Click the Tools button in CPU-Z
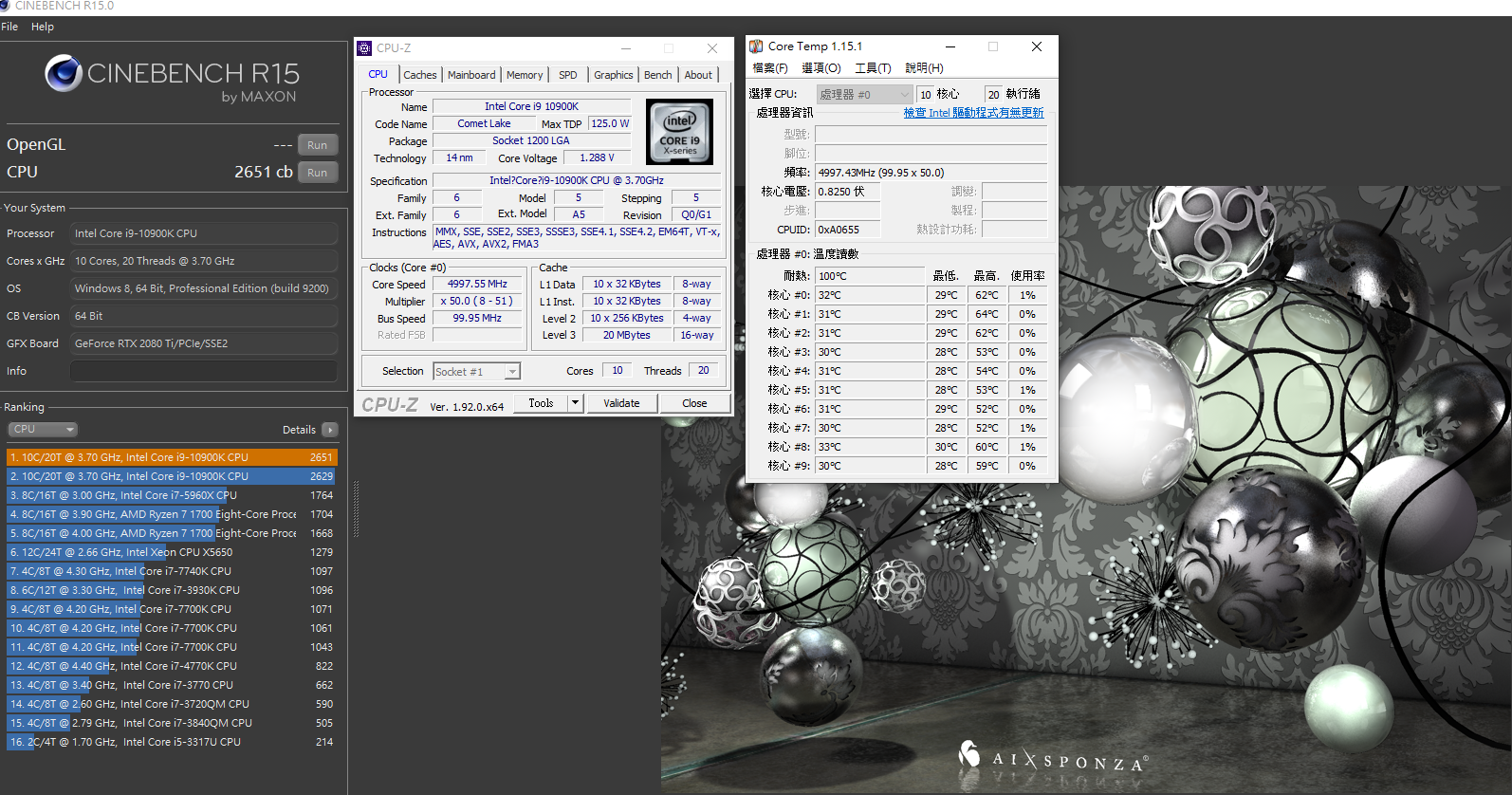Screen dimensions: 1512x795 [541, 403]
